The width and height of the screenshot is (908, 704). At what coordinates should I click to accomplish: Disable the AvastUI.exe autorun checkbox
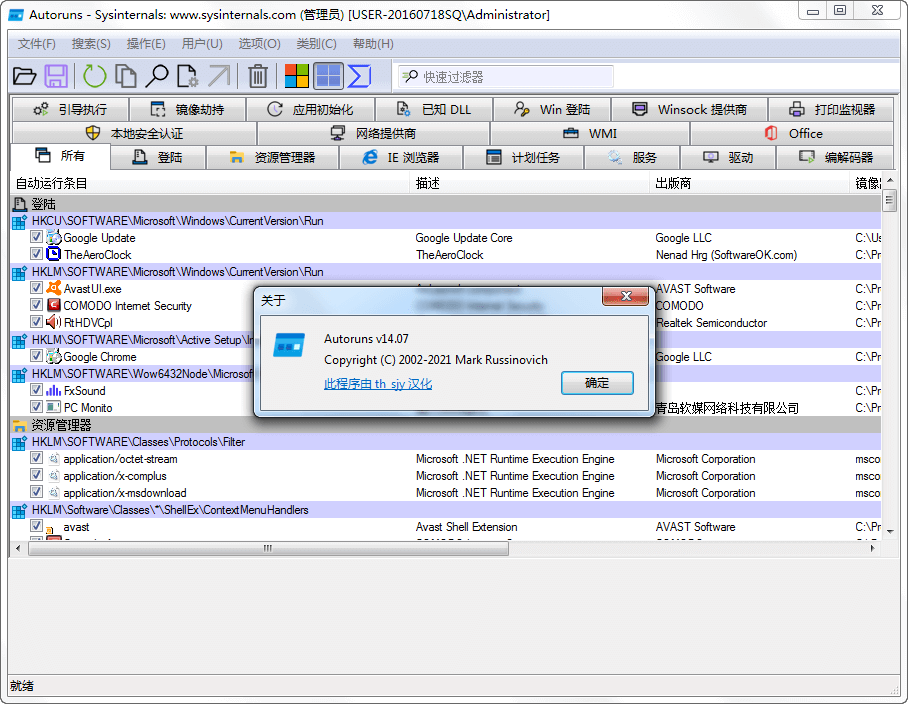click(x=36, y=288)
